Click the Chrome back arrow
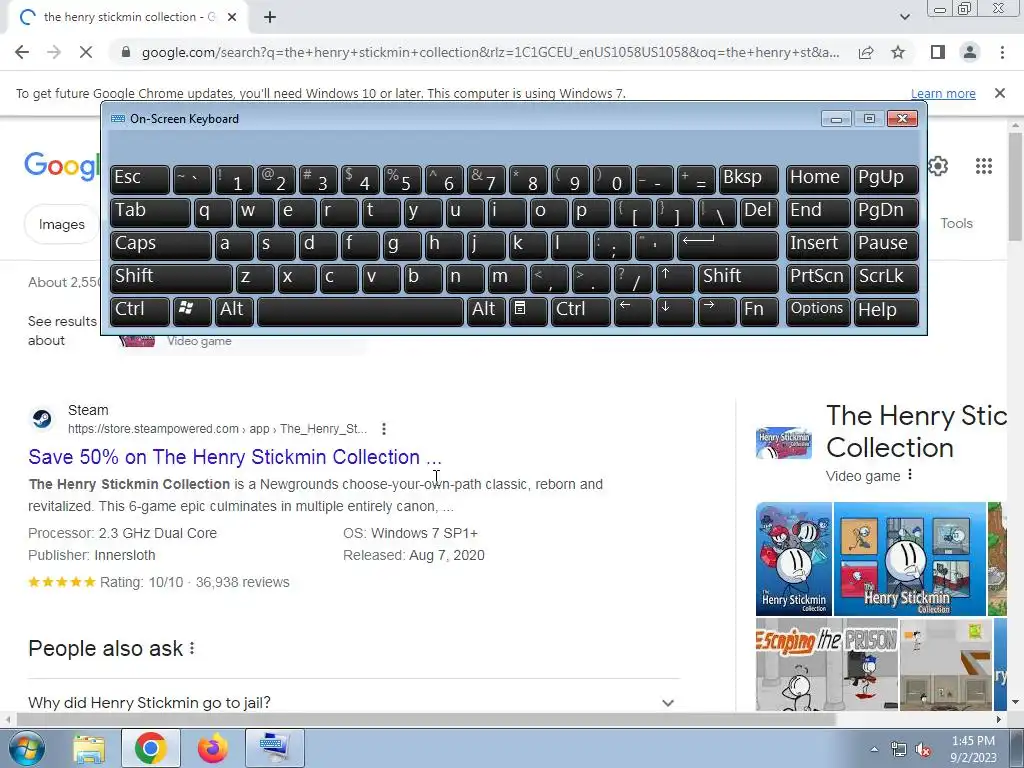The image size is (1024, 768). tap(22, 52)
